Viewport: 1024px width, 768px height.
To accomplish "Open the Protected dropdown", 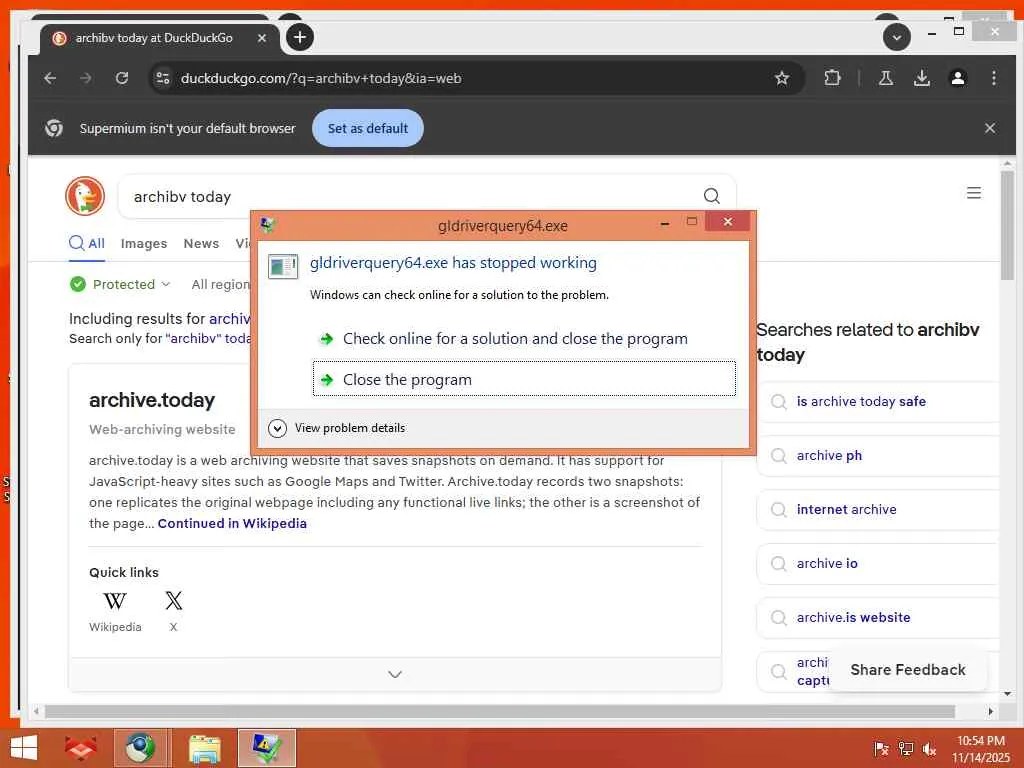I will point(120,284).
